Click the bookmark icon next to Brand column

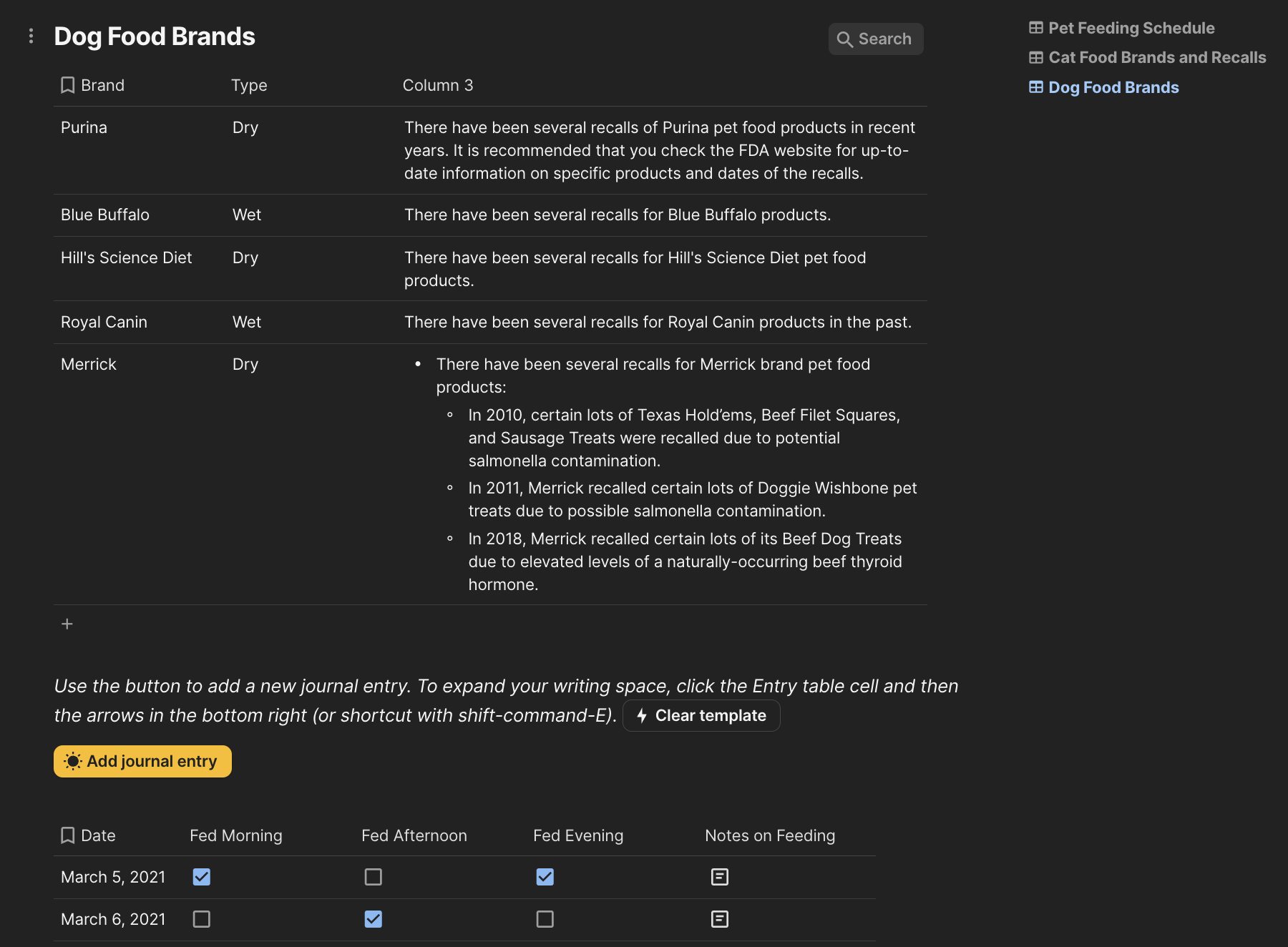tap(68, 85)
